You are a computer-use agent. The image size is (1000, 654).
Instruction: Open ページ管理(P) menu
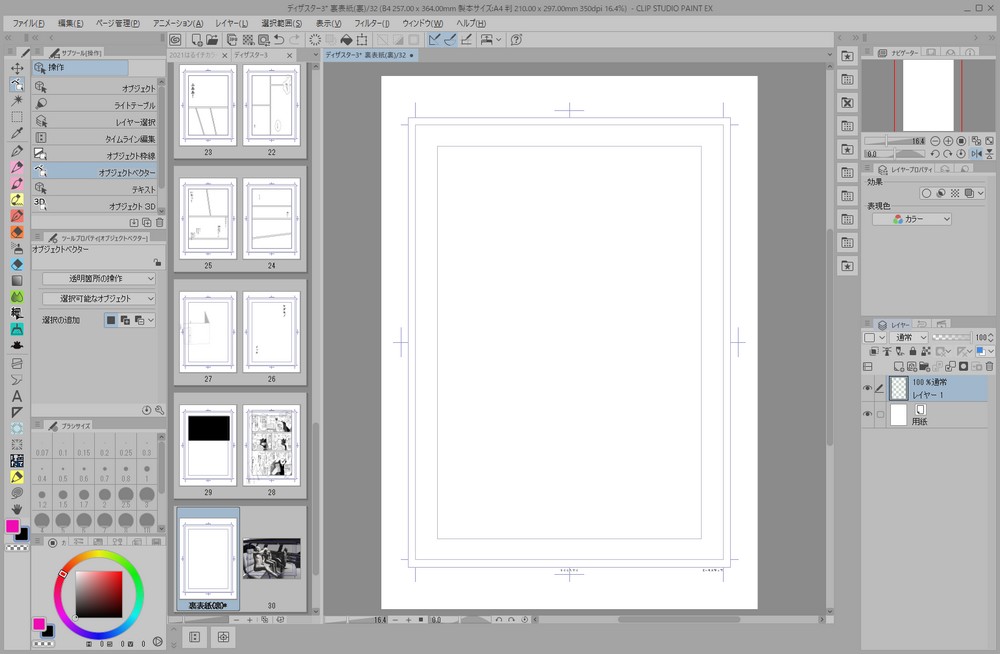[117, 23]
